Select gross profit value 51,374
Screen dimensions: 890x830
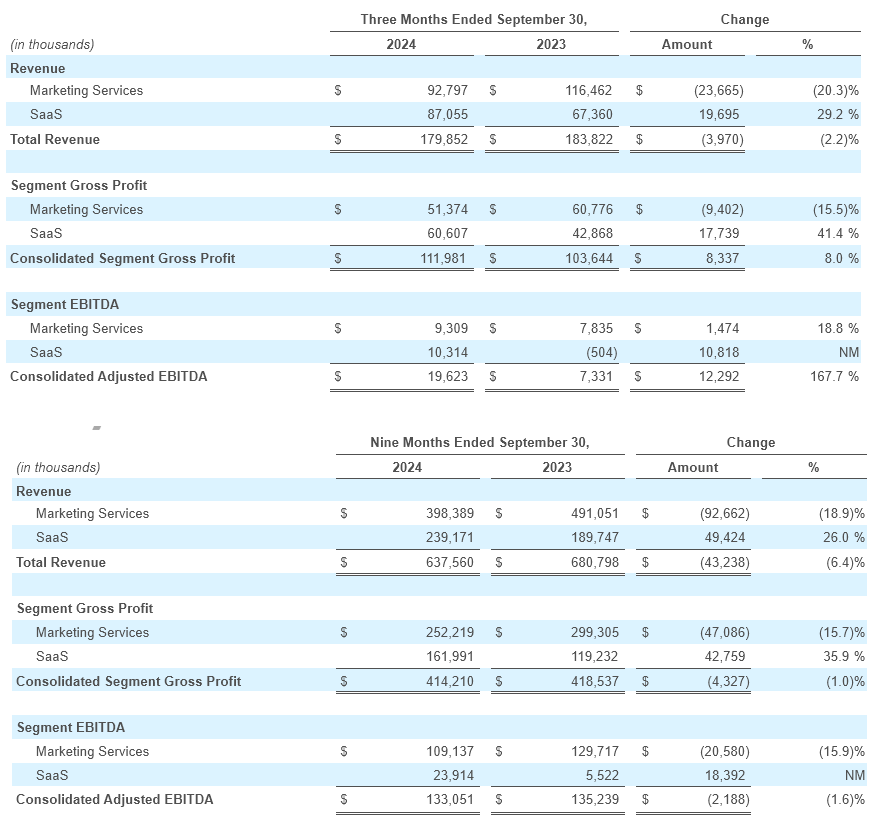point(447,210)
